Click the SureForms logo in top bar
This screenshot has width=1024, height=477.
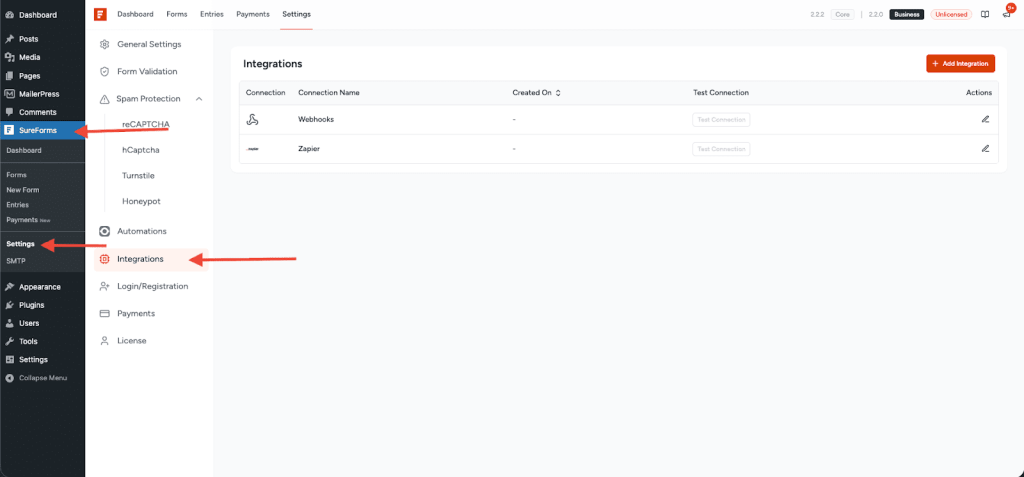pyautogui.click(x=100, y=14)
